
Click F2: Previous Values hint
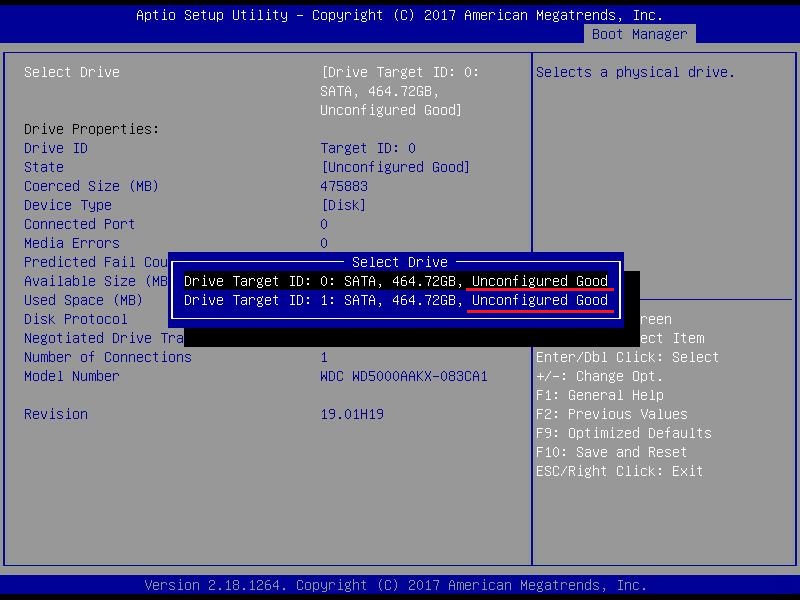coord(612,414)
